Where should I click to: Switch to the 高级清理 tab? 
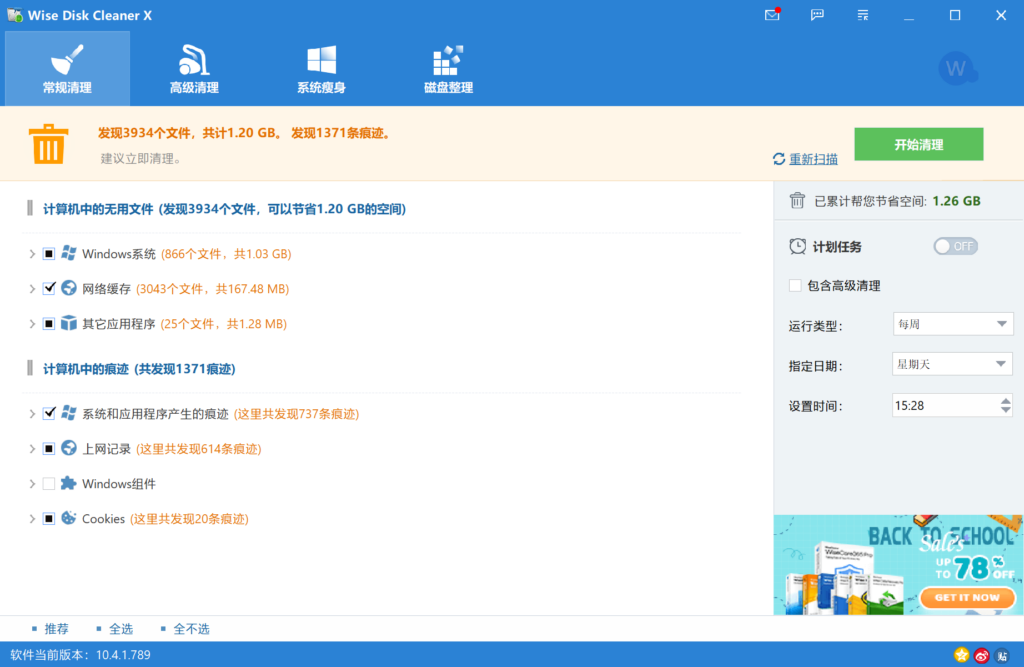coord(194,69)
